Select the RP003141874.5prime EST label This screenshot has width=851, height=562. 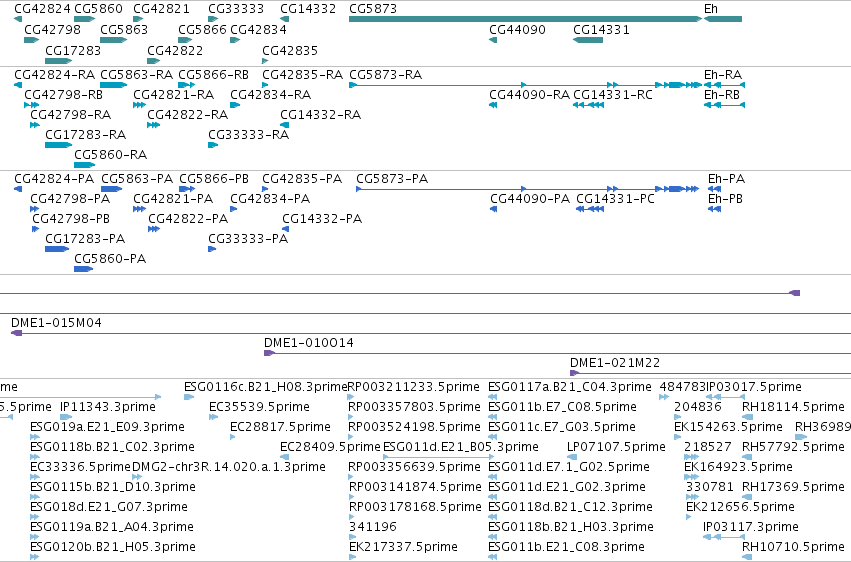click(415, 487)
